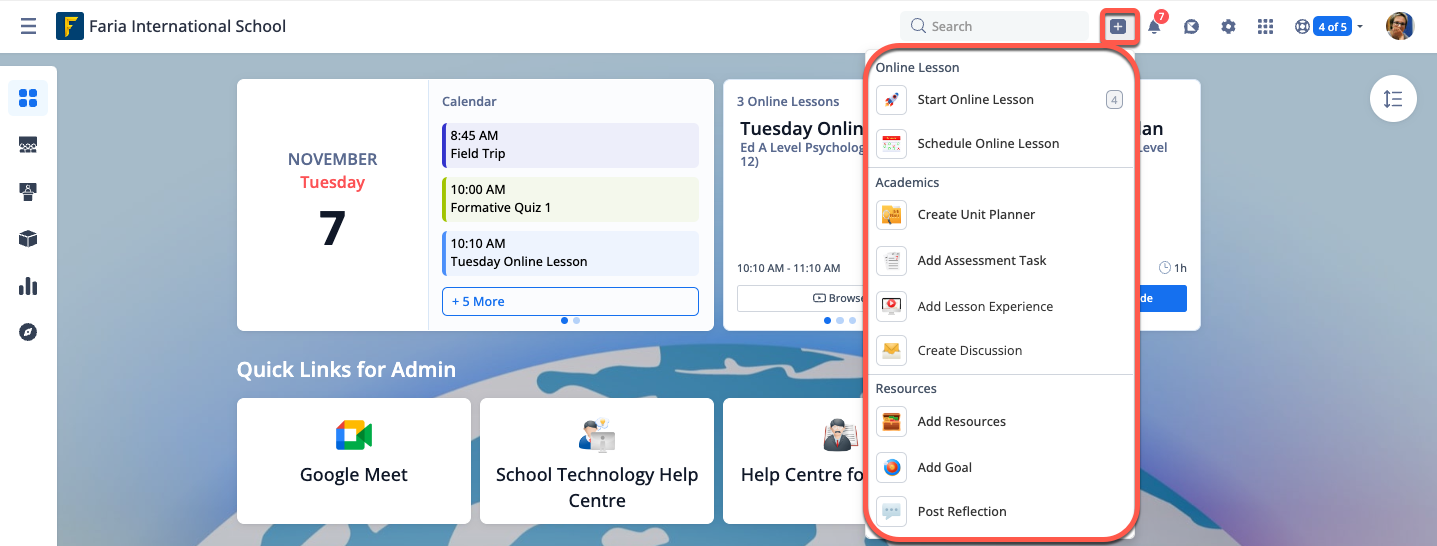Viewport: 1437px width, 546px height.
Task: Open the cube icon in sidebar
Action: coord(28,238)
